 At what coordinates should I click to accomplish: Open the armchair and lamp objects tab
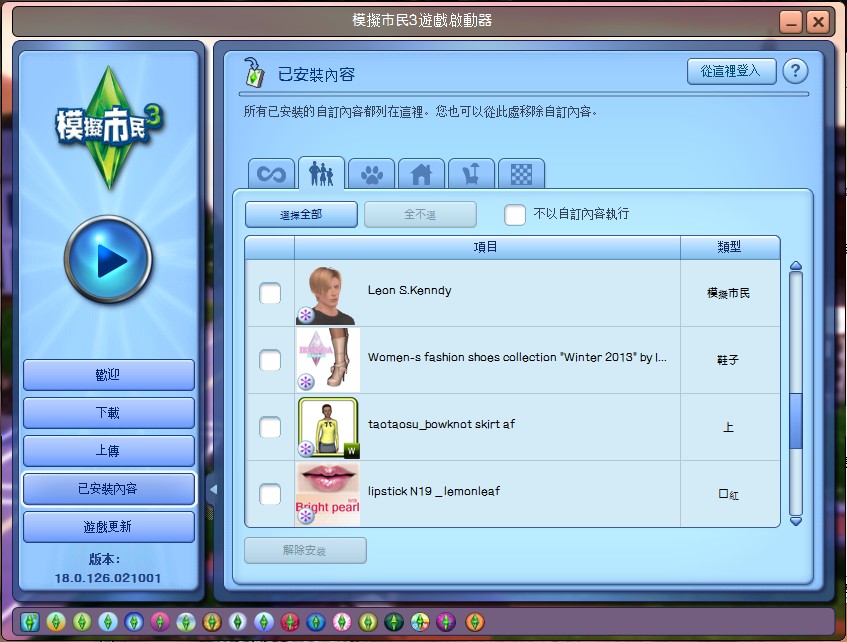(x=471, y=174)
